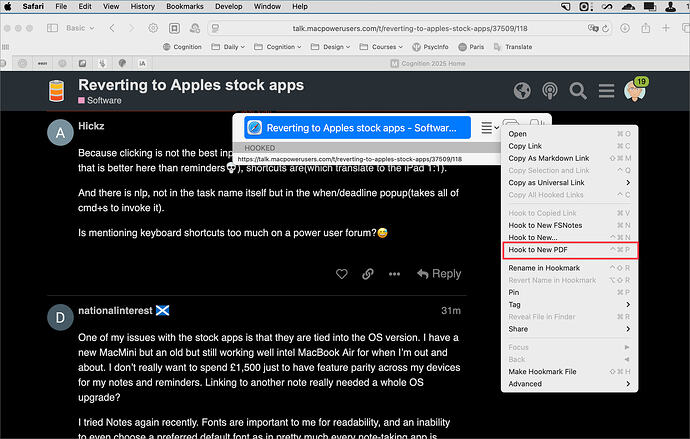This screenshot has width=690, height=439.
Task: Expand Copy as Universal Link submenu
Action: click(x=569, y=183)
